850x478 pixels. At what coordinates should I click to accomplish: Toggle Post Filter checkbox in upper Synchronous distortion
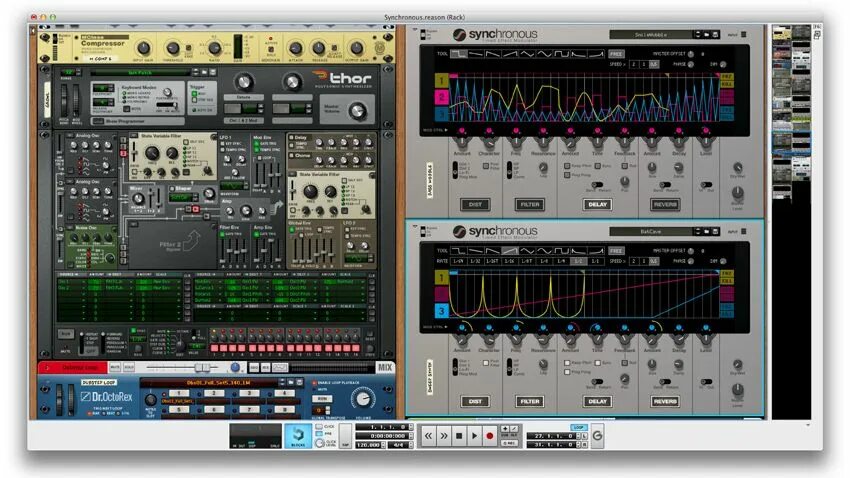486,166
